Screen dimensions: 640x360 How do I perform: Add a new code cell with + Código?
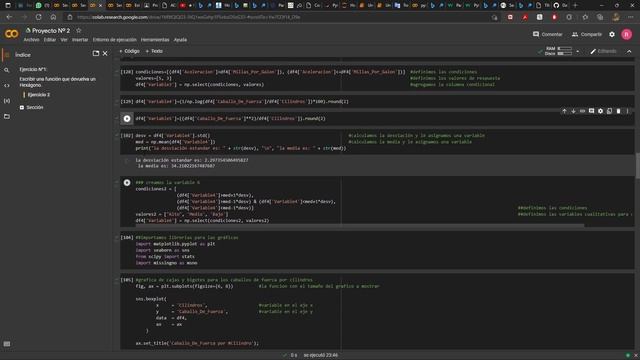(x=129, y=51)
